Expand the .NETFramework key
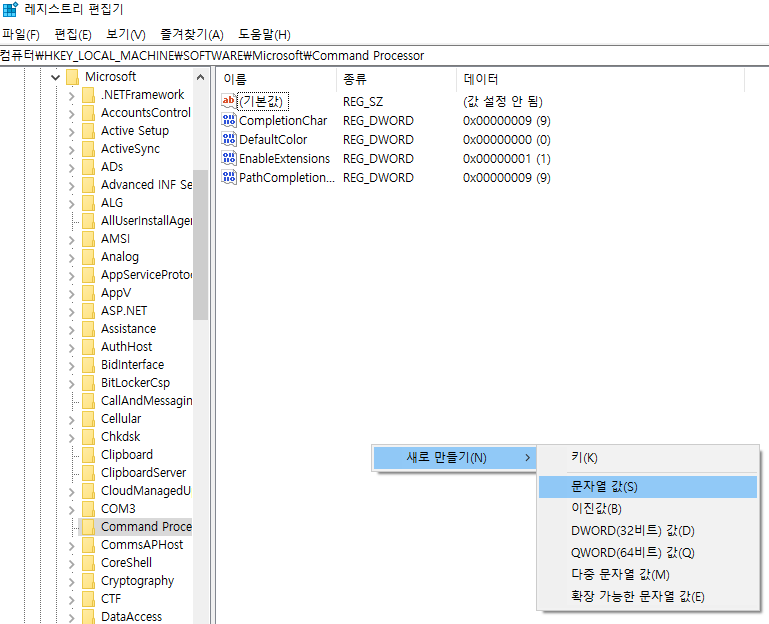The height and width of the screenshot is (624, 769). (72, 96)
